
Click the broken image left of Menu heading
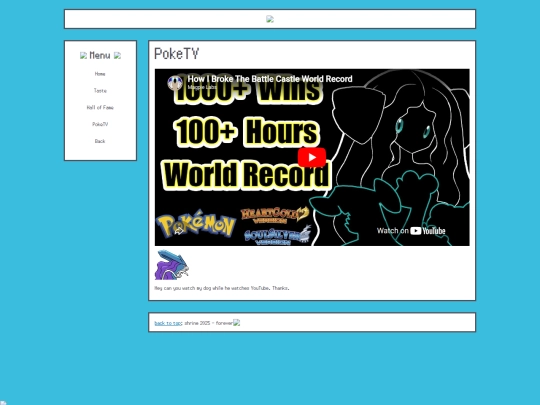pos(83,55)
